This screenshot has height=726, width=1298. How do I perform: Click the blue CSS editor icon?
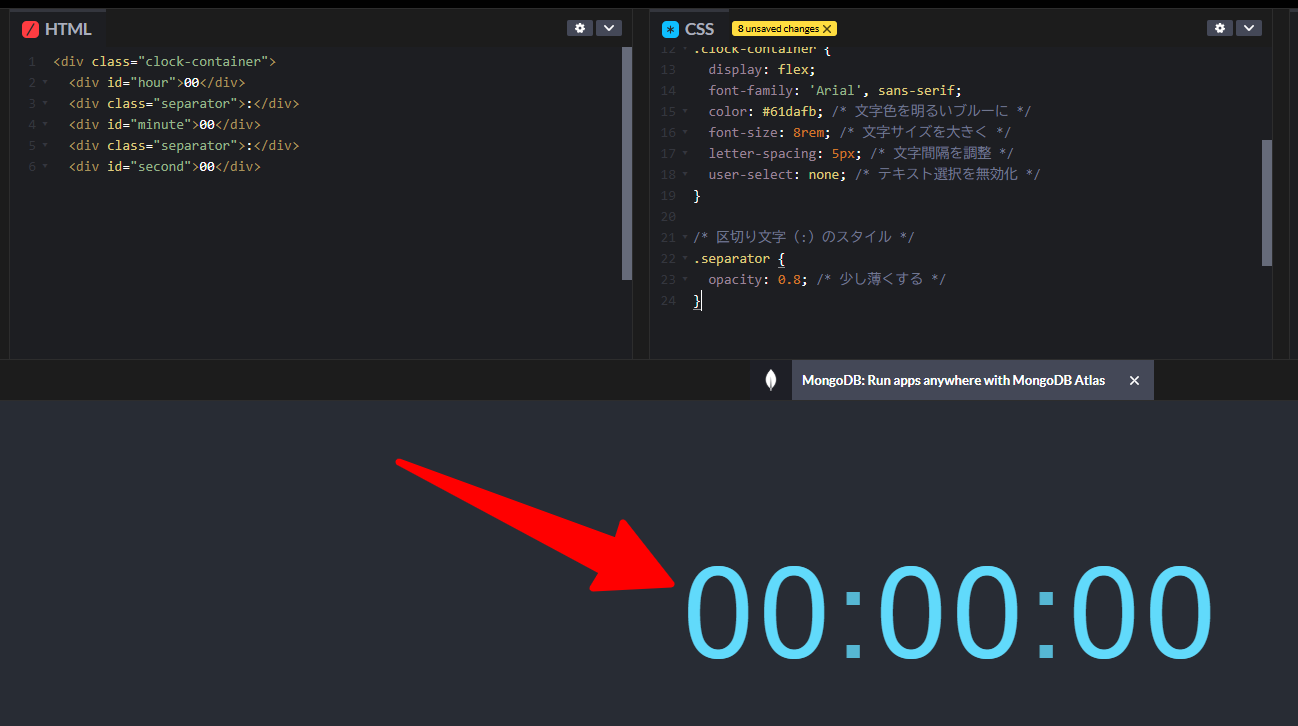(670, 29)
